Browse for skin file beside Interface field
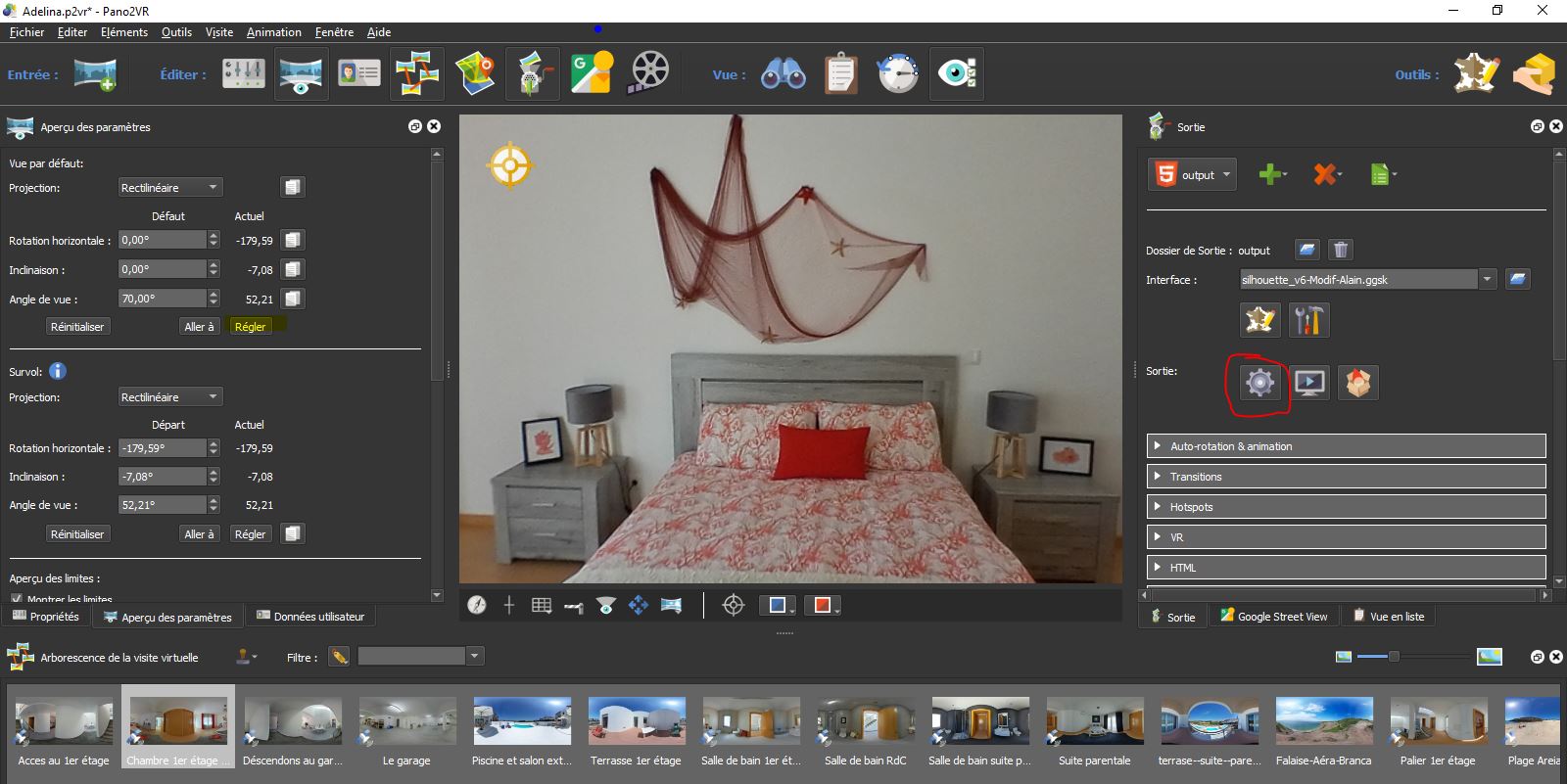This screenshot has height=784, width=1567. 1517,279
